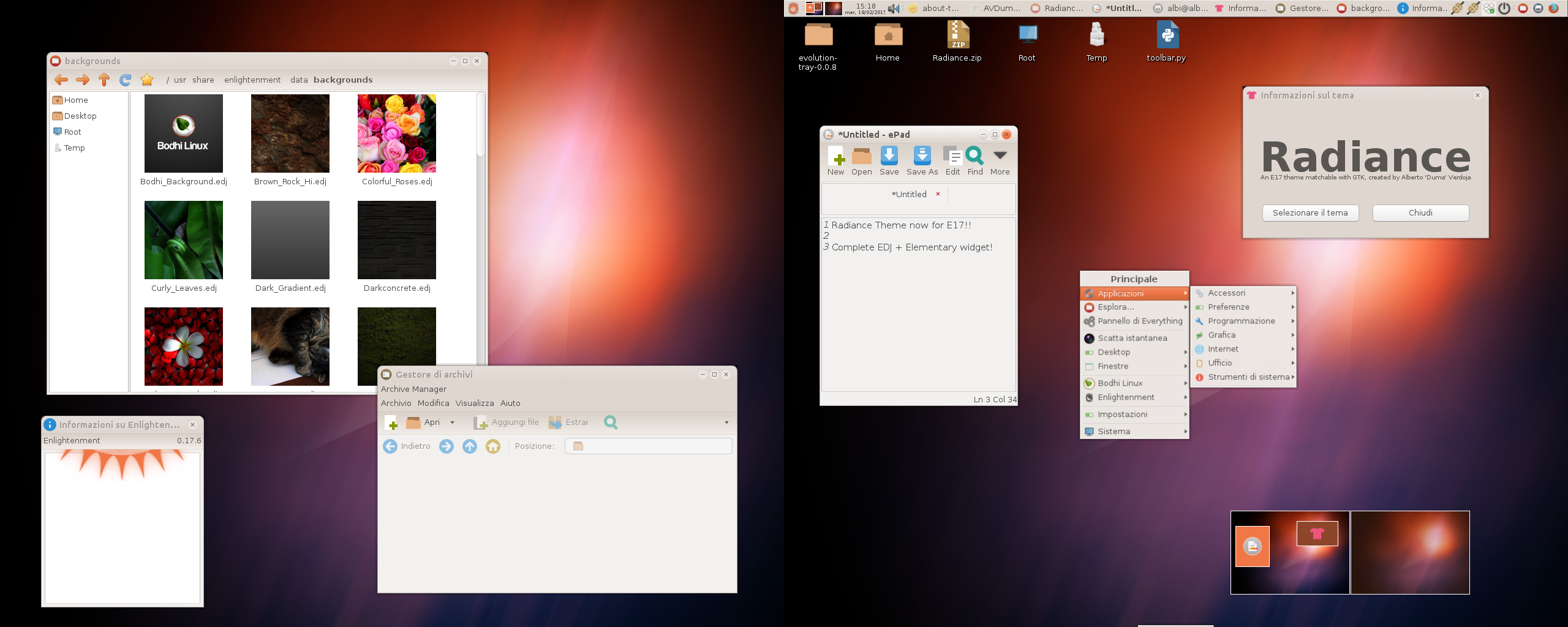
Task: Expand the dropdown arrow next to Apri
Action: click(453, 422)
